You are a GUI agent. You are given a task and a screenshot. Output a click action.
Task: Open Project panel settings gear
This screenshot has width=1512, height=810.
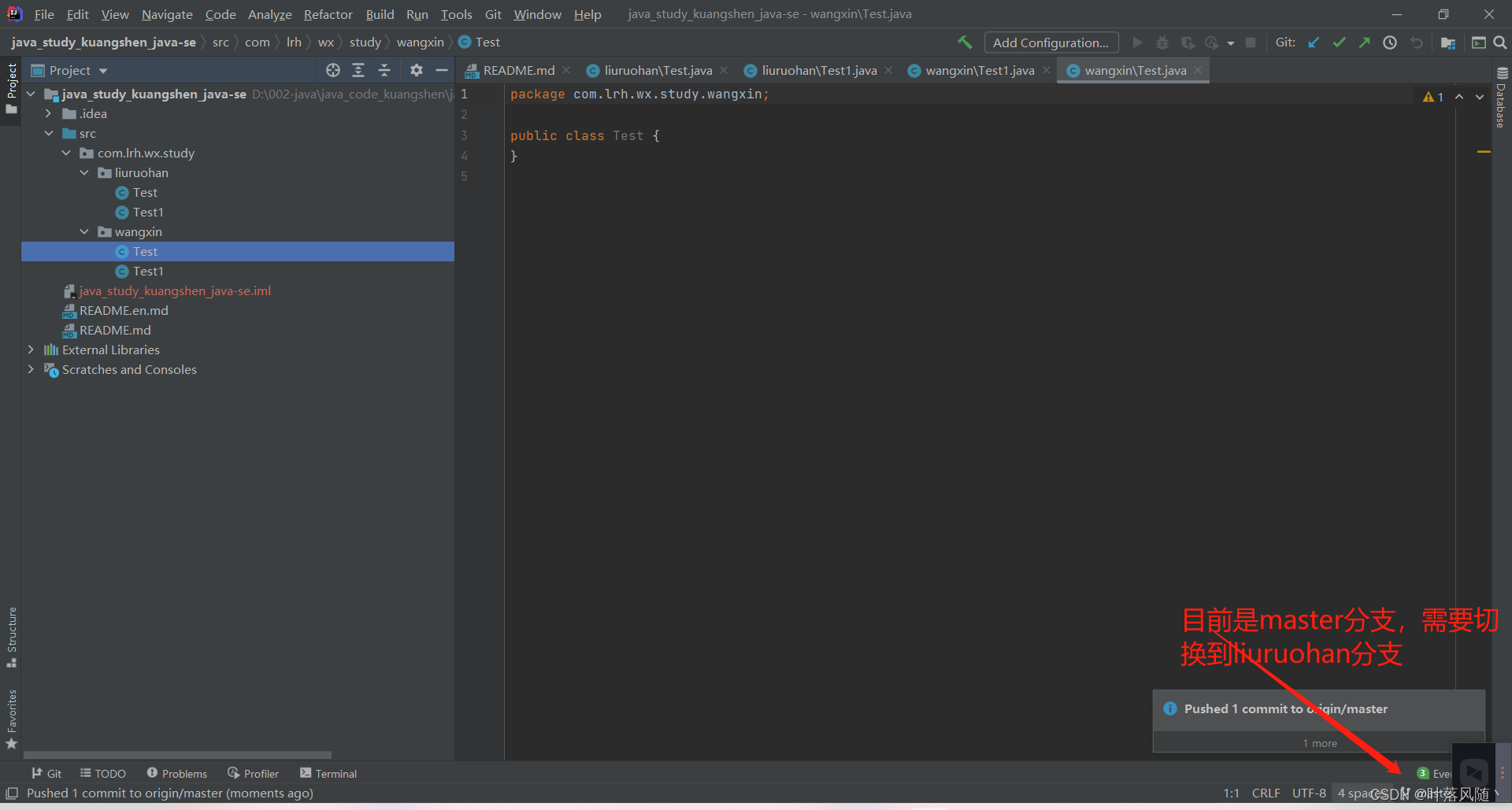tap(417, 70)
